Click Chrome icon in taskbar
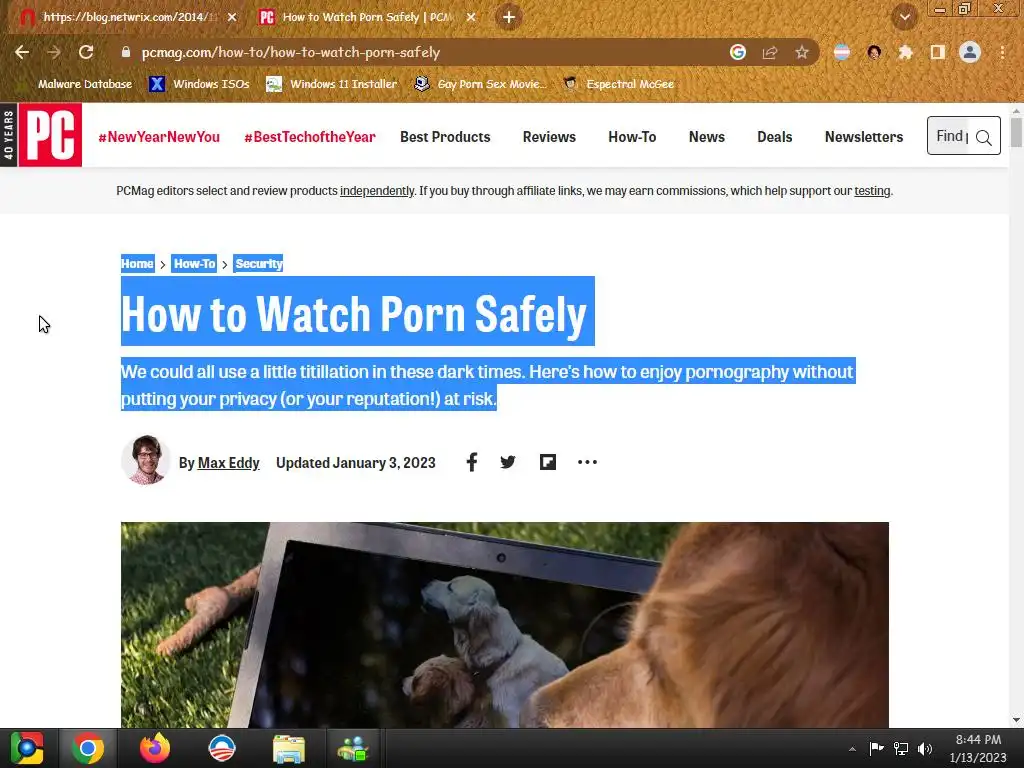Image resolution: width=1024 pixels, height=768 pixels. click(88, 748)
